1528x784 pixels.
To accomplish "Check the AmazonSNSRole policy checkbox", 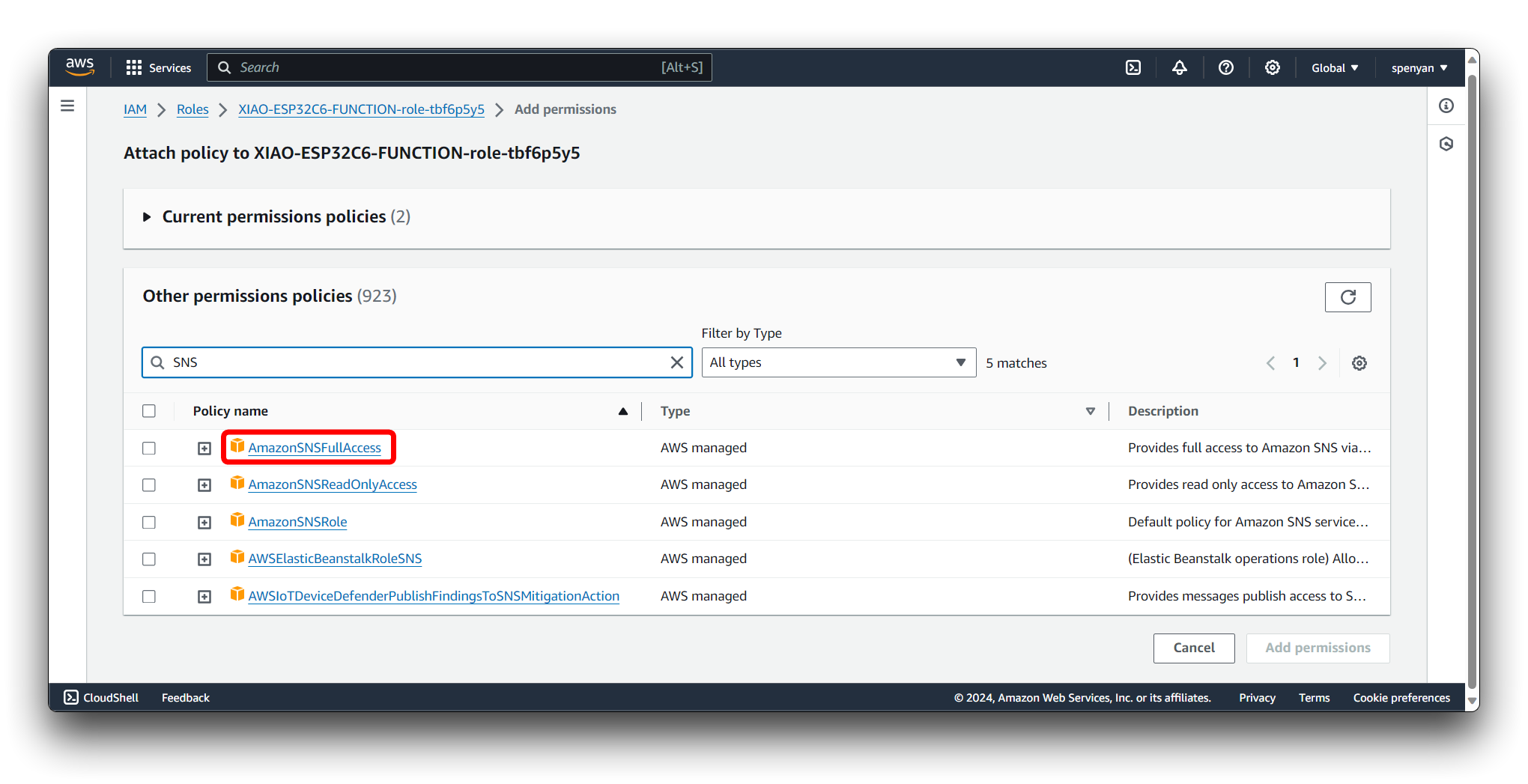I will 149,522.
